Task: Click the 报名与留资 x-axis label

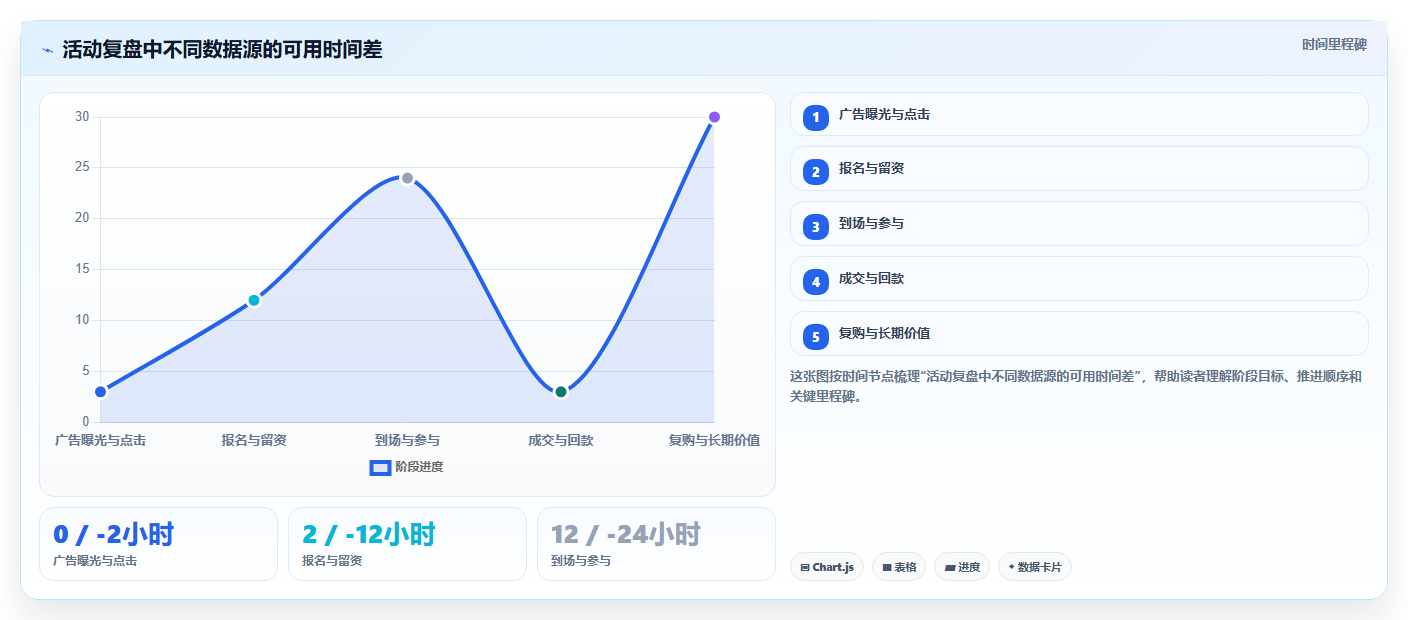Action: pyautogui.click(x=254, y=440)
